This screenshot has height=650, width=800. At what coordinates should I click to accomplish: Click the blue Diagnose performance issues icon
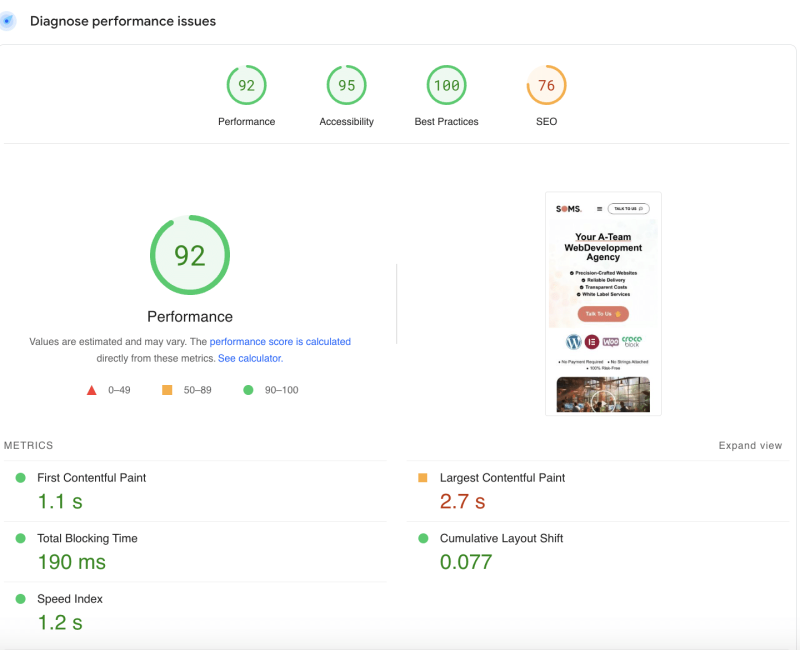pyautogui.click(x=8, y=21)
